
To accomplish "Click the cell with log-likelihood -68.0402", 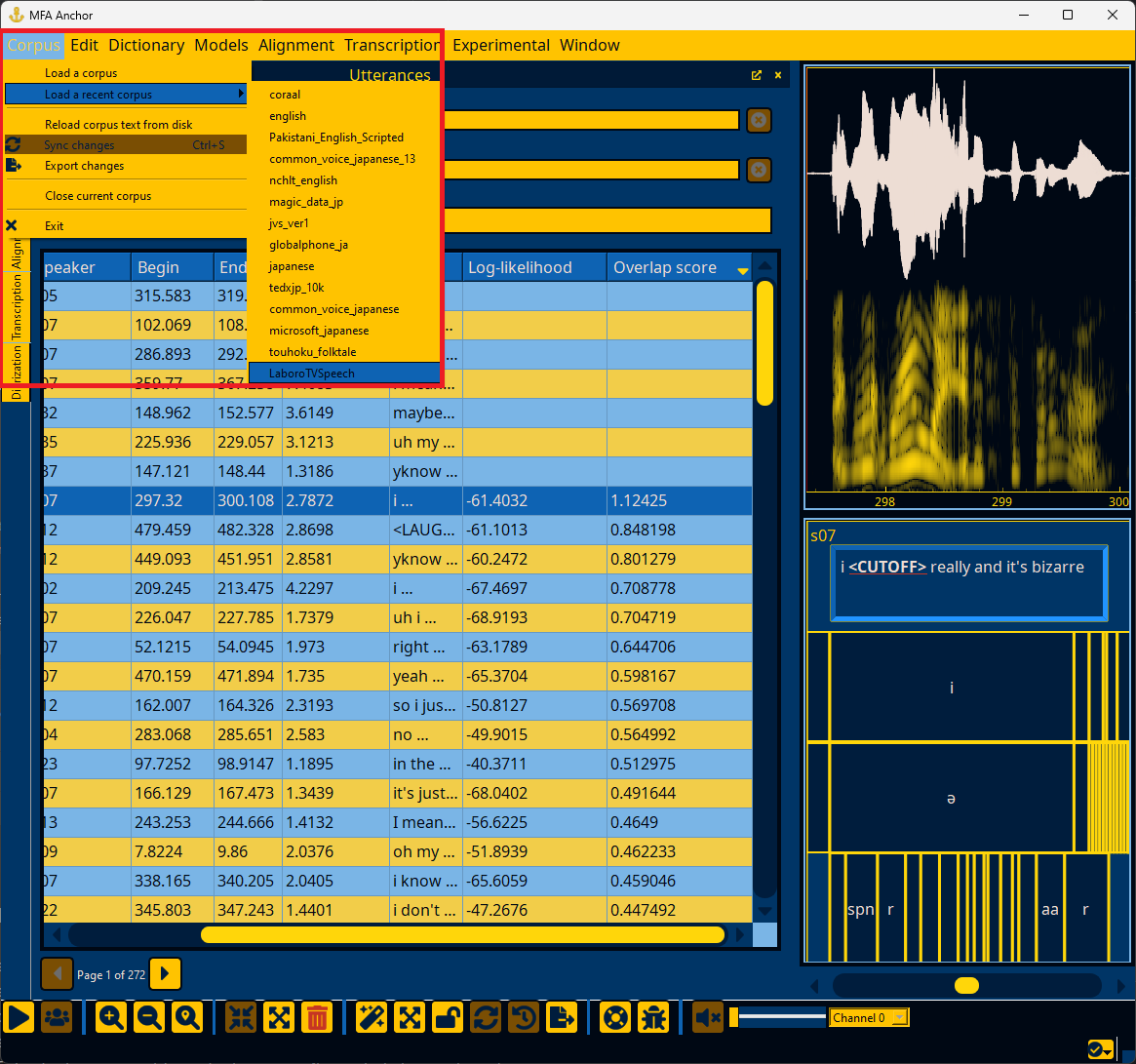I will 534,794.
